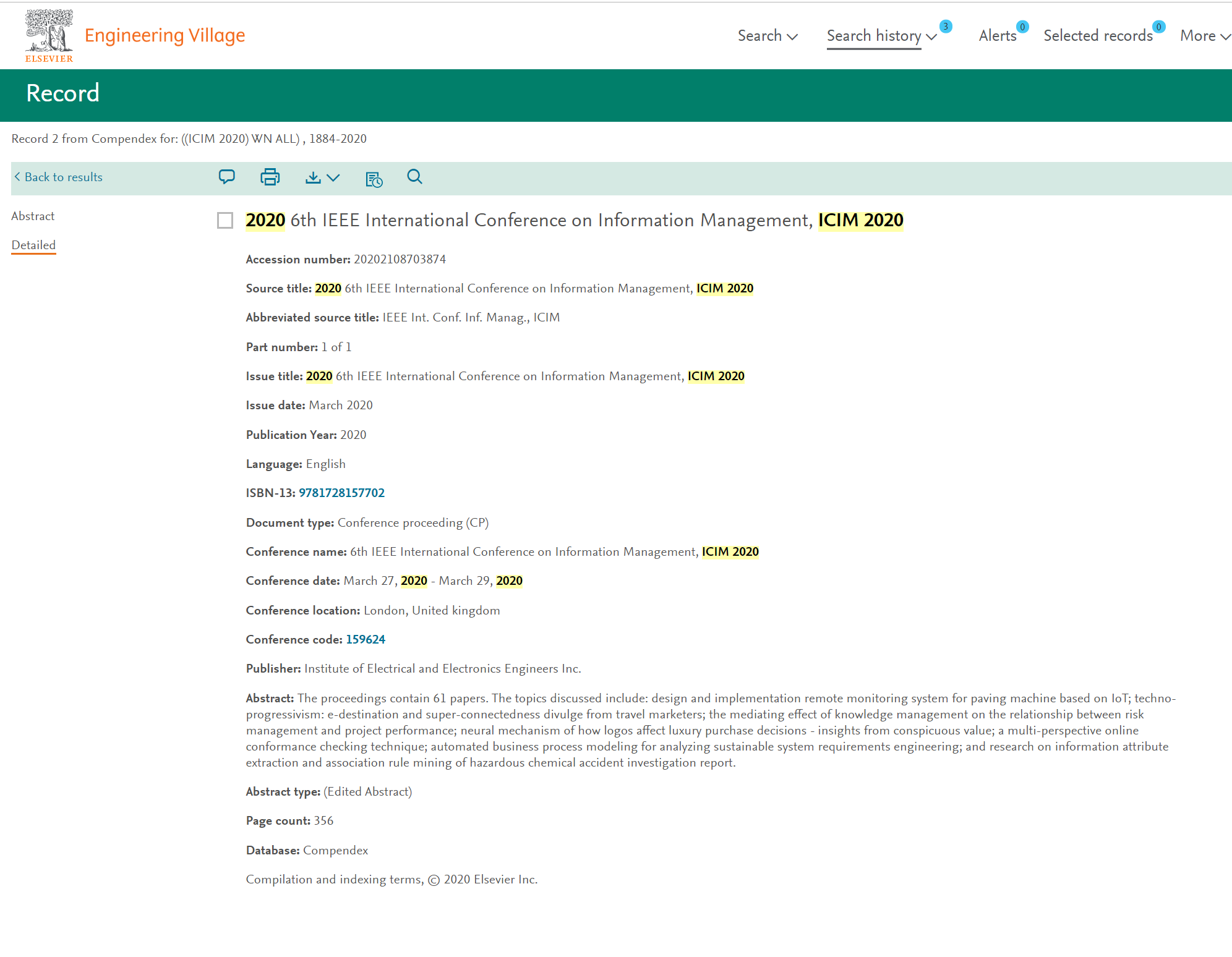Click the Language value English
This screenshot has width=1232, height=957.
[325, 464]
